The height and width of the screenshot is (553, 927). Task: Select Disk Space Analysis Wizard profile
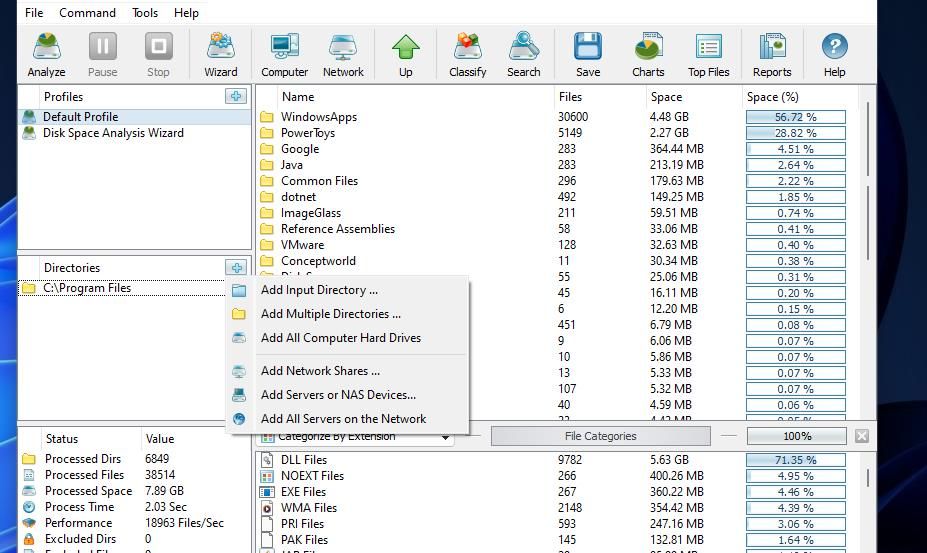coord(113,133)
